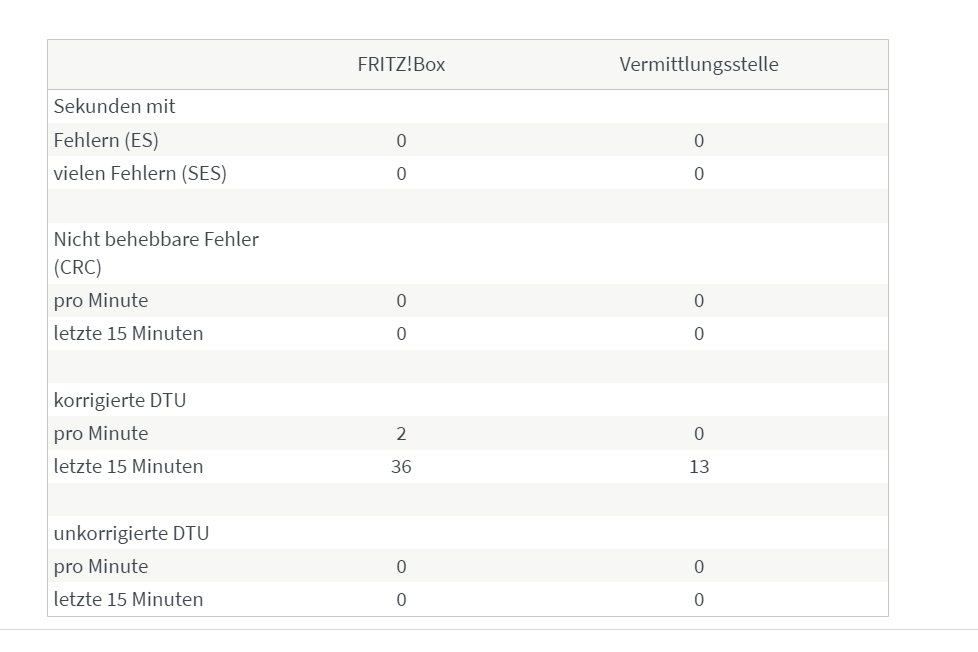
Task: Click FRITZ!Box korrigierte DTU pro Minute value 2
Action: coord(401,434)
